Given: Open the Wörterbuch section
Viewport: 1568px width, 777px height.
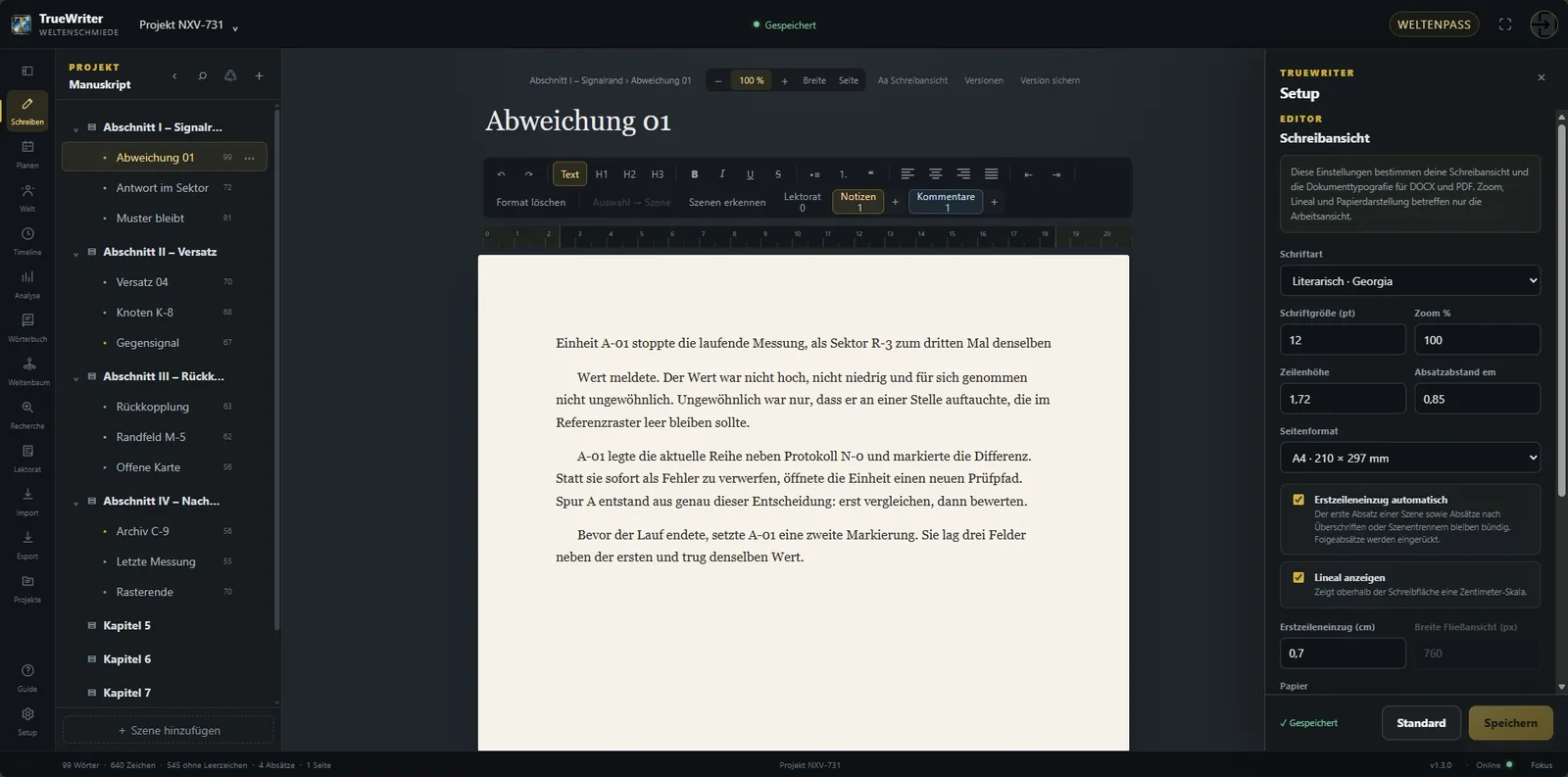Looking at the screenshot, I should click(27, 327).
